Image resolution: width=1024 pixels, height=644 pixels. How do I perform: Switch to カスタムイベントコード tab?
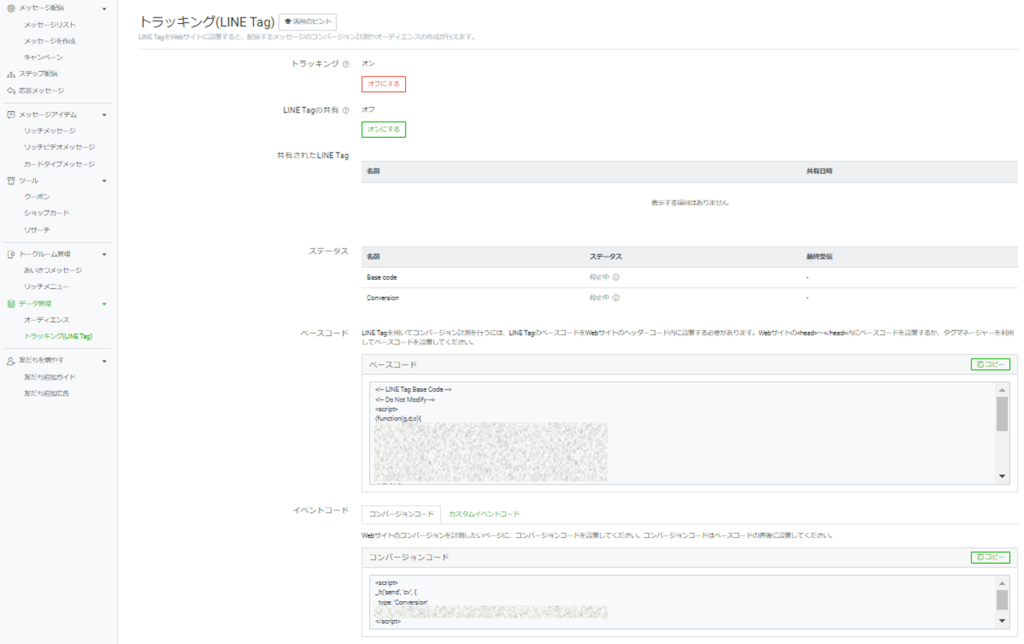tap(484, 514)
